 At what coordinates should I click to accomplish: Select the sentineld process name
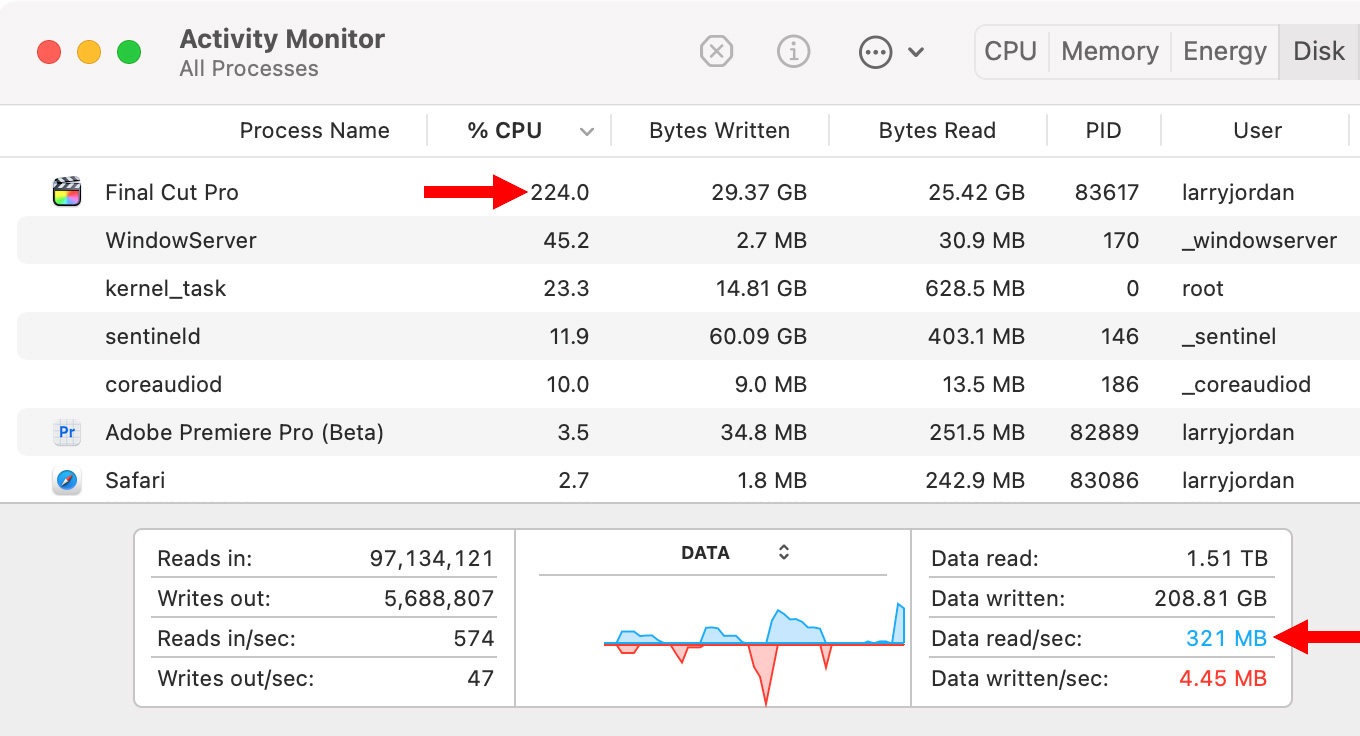tap(153, 336)
